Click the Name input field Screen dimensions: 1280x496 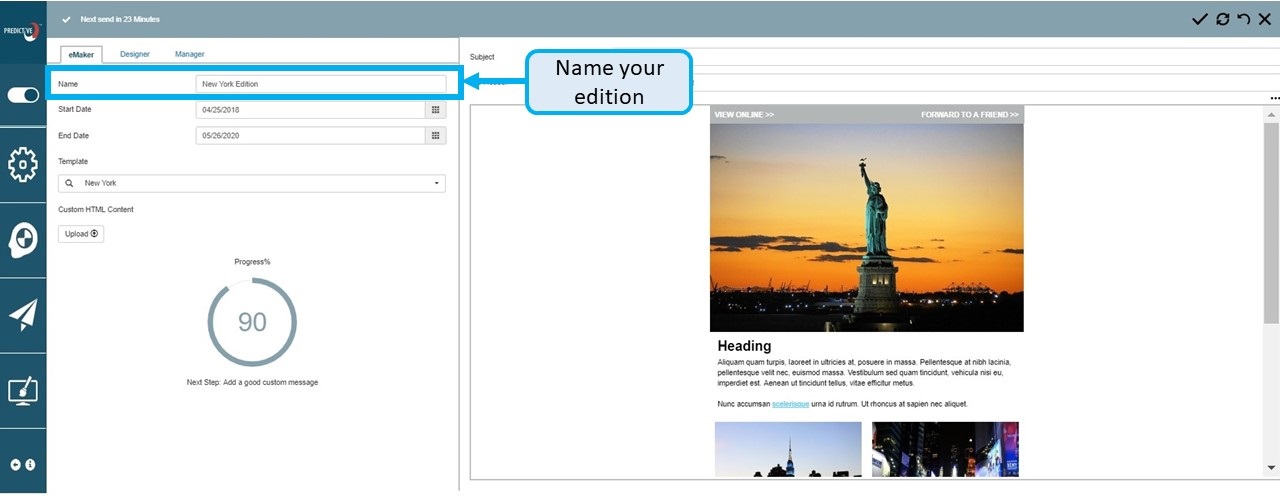pos(320,84)
